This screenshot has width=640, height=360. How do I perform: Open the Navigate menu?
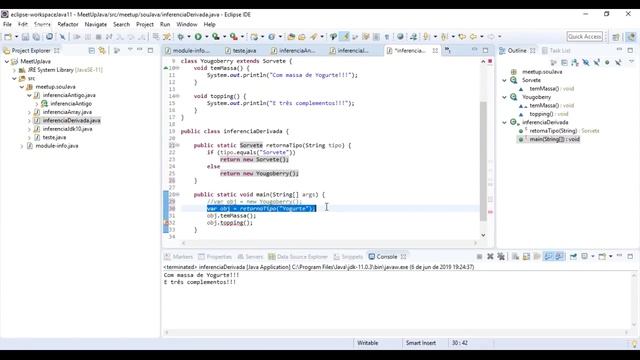pos(96,24)
